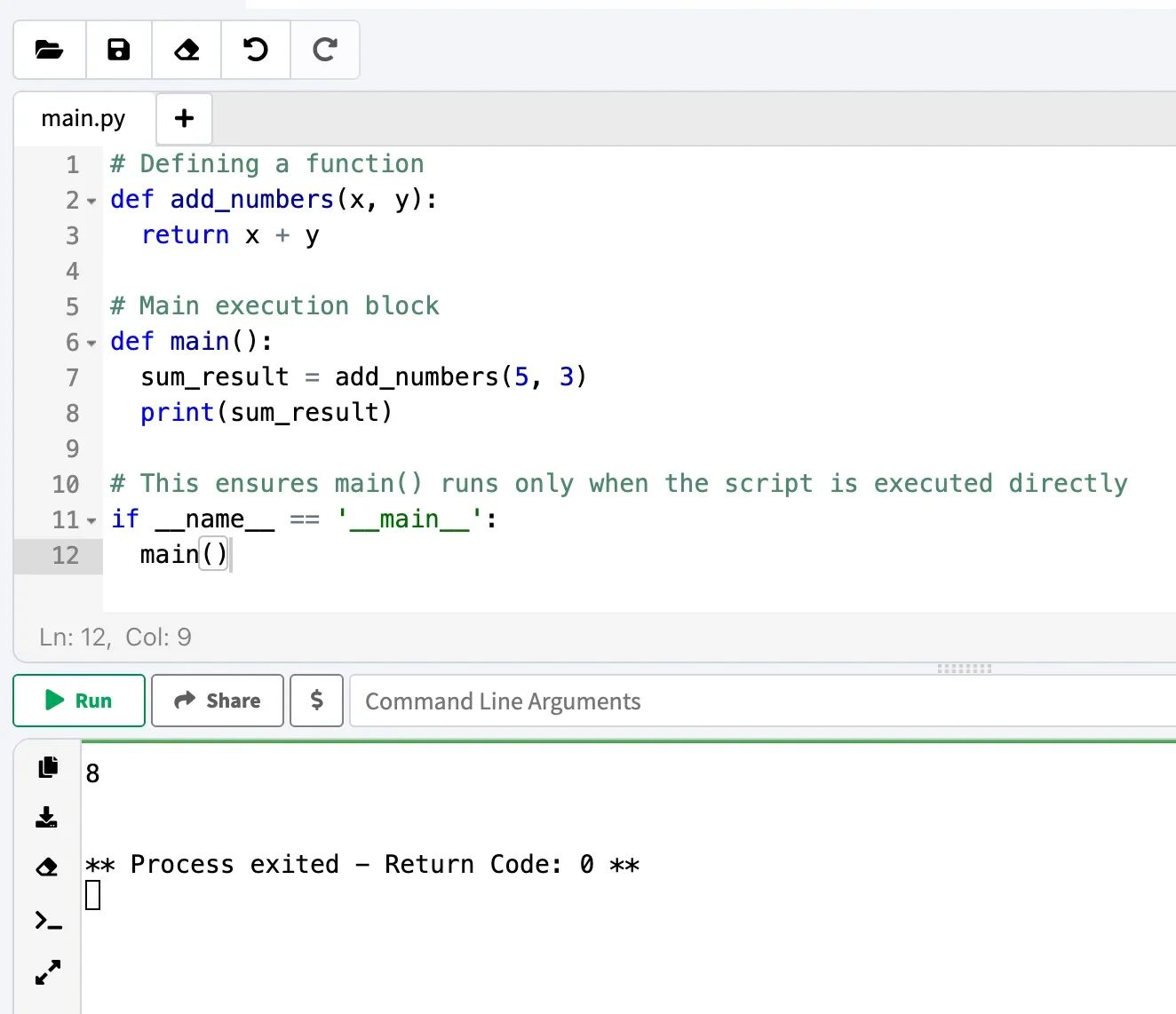Click the 'Ln: 12, Col: 9' status text

[x=115, y=637]
